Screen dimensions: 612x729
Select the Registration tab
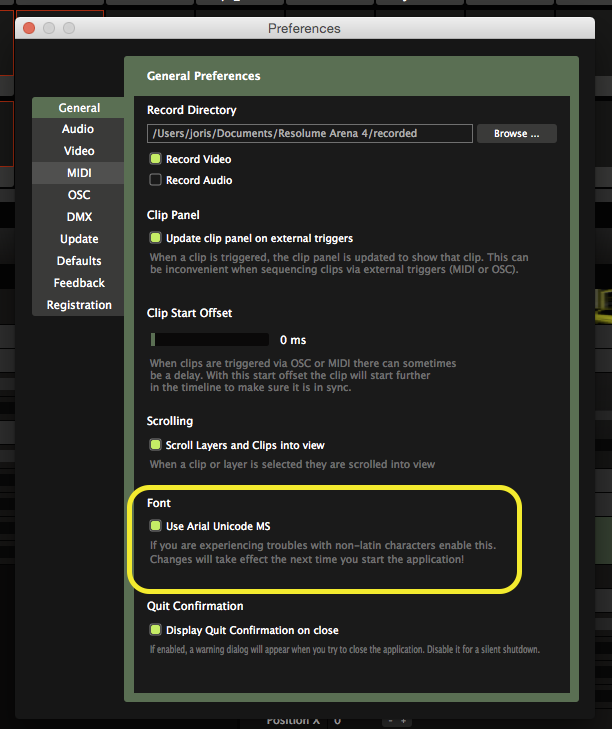(79, 305)
